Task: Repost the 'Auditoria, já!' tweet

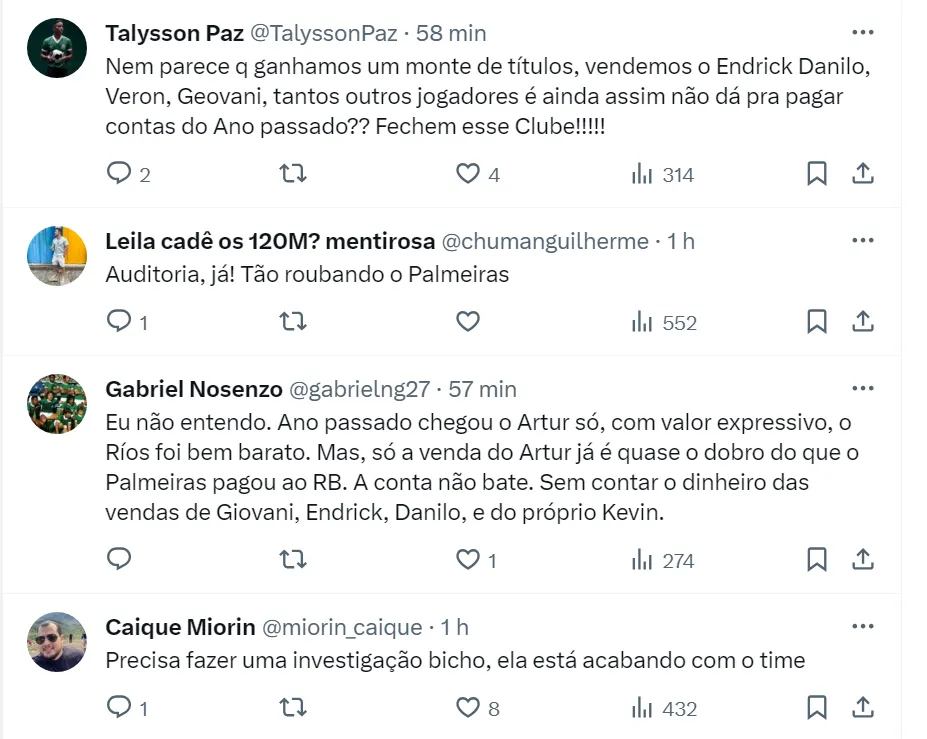Action: click(x=292, y=322)
